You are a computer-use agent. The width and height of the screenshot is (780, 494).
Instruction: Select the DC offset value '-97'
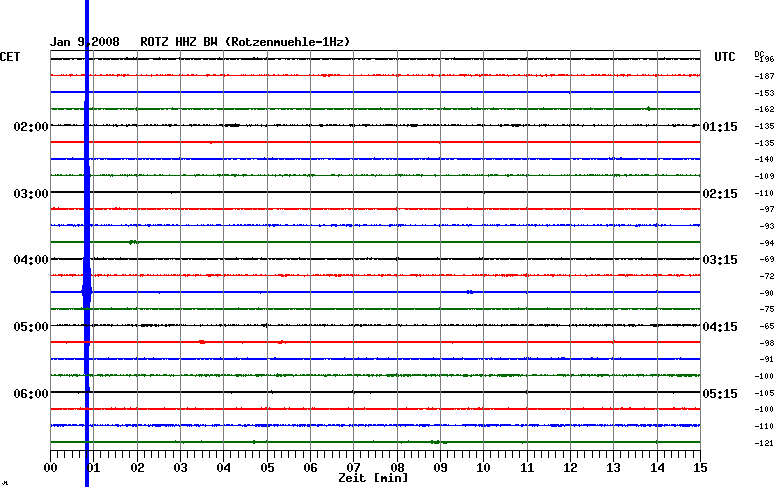[x=766, y=209]
